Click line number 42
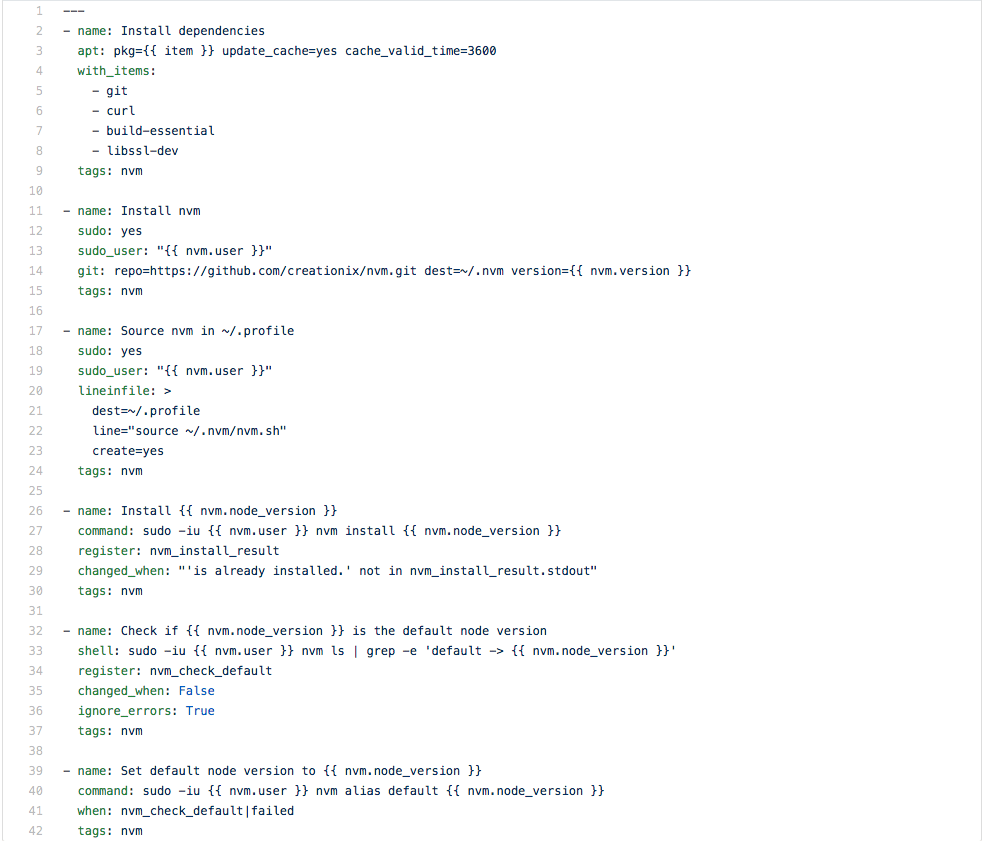Image resolution: width=983 pixels, height=841 pixels. click(x=36, y=831)
